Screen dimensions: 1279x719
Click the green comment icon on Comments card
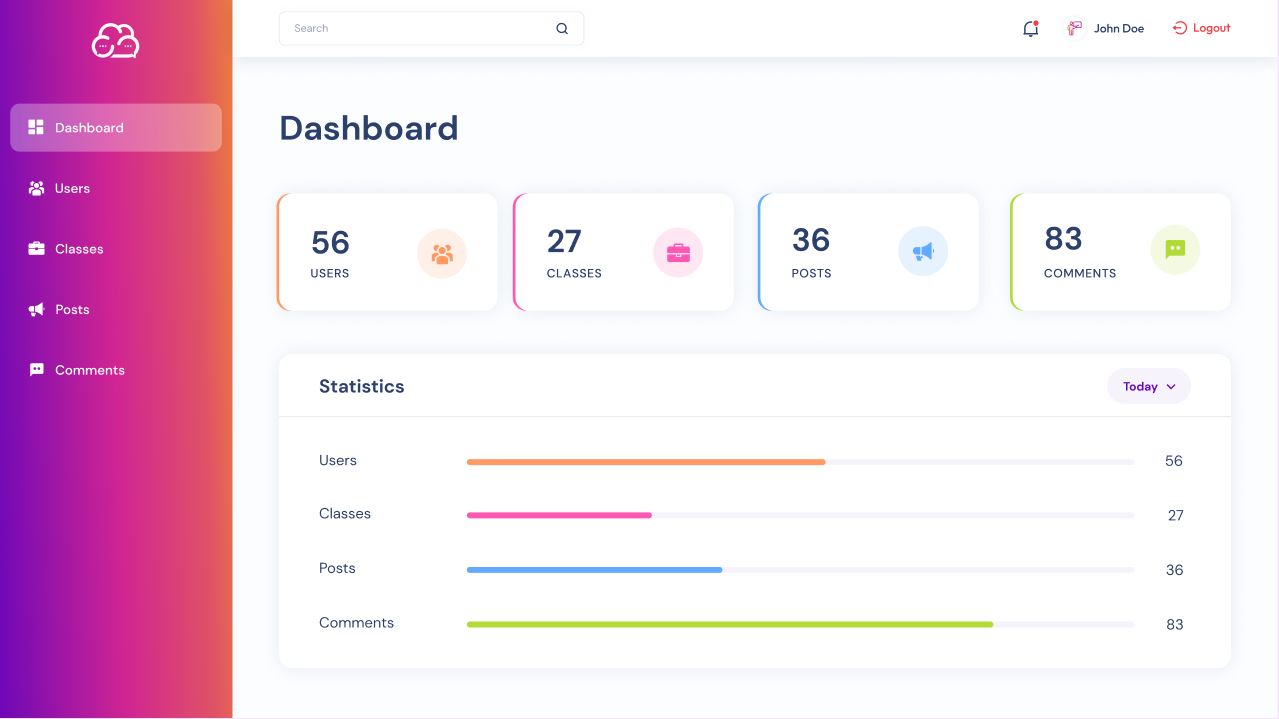[1174, 249]
